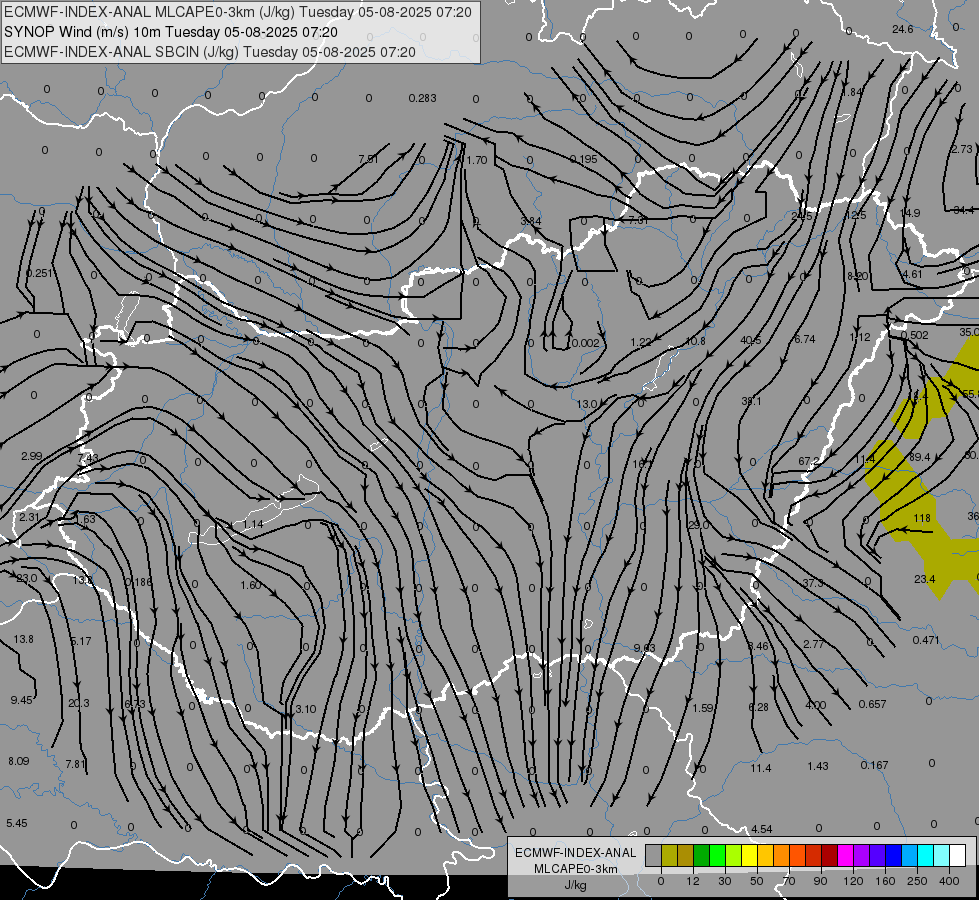This screenshot has width=979, height=900.
Task: Select the dark green legend swatch
Action: pyautogui.click(x=702, y=856)
